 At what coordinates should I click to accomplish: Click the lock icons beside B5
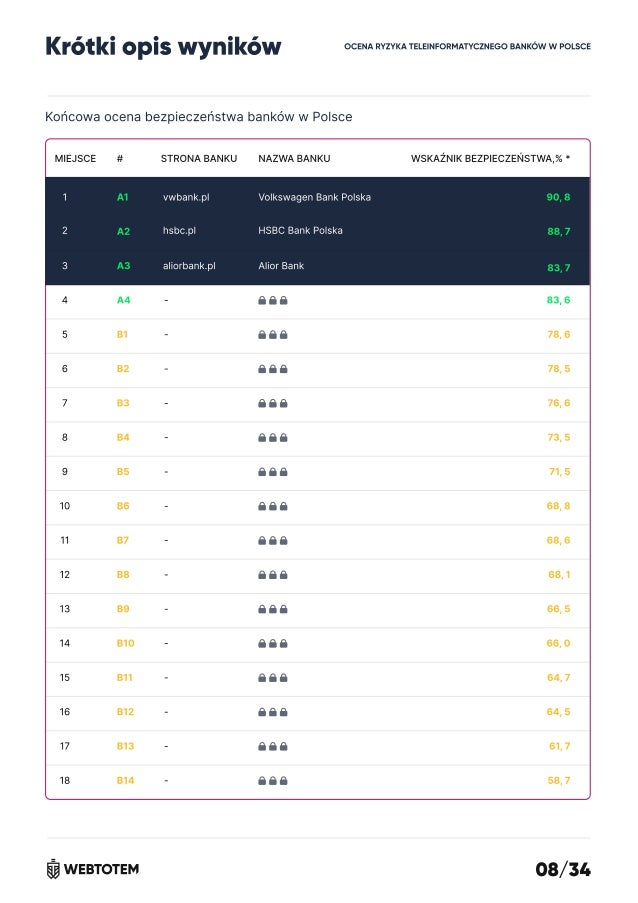273,472
